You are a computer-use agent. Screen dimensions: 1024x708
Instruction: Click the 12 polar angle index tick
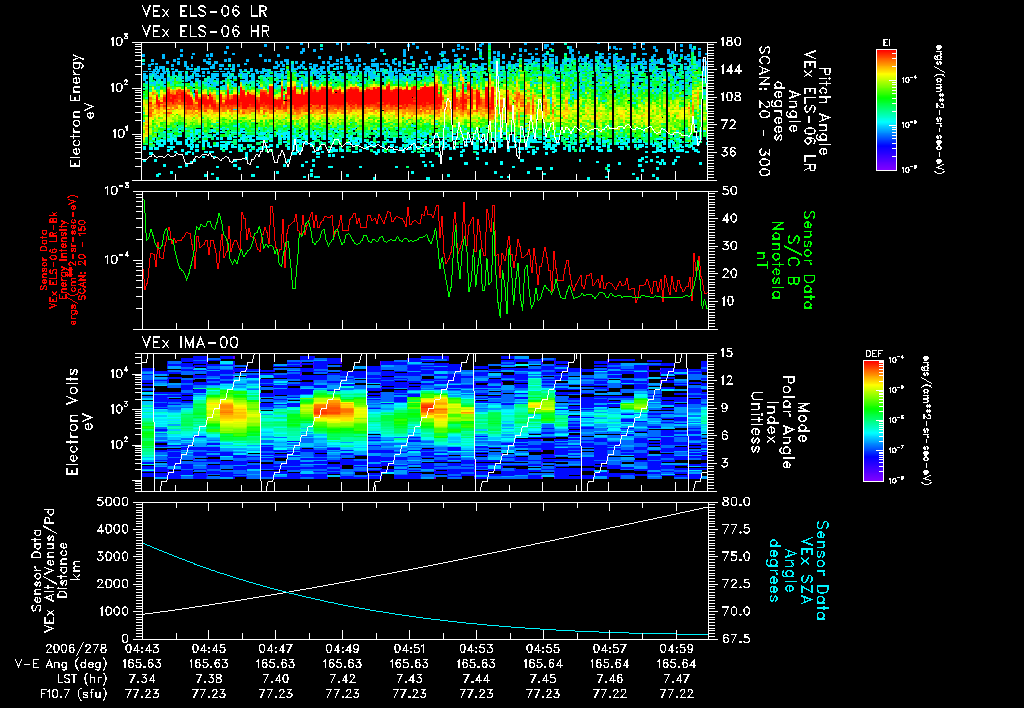[727, 380]
